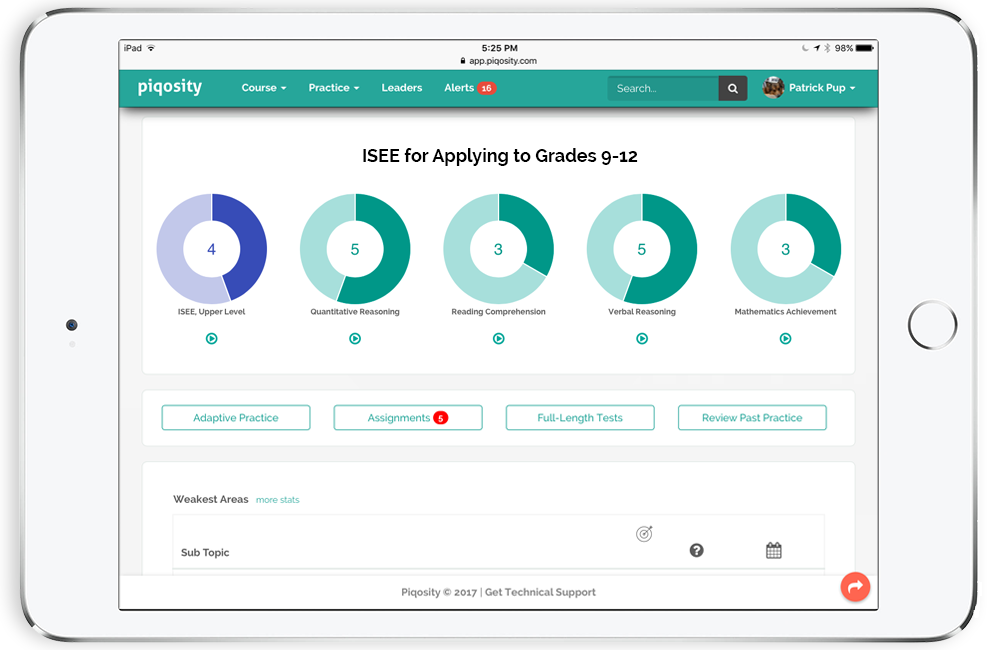Go to the Leaders page
Viewport: 1000px width, 650px height.
coord(401,88)
